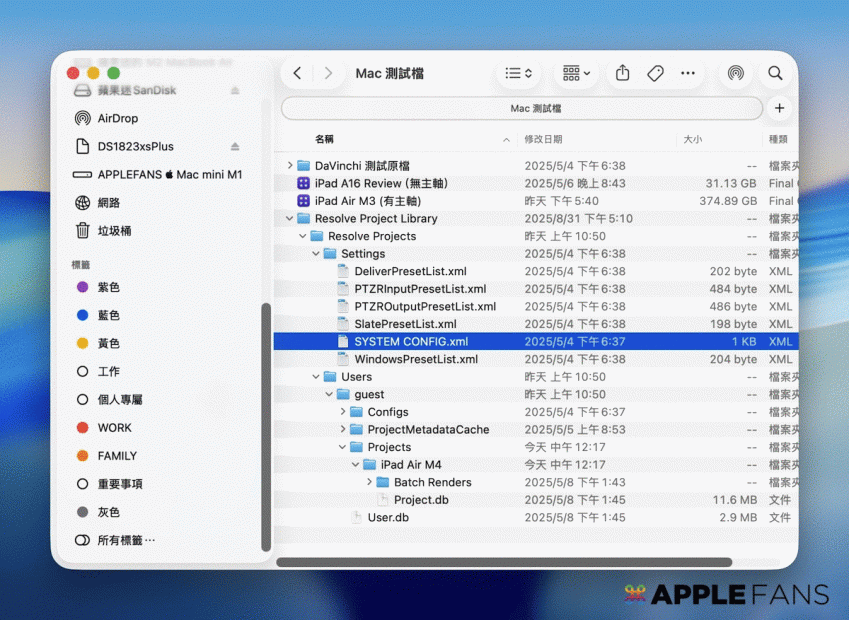
Task: Open the AirDrop toolbar icon
Action: point(735,73)
